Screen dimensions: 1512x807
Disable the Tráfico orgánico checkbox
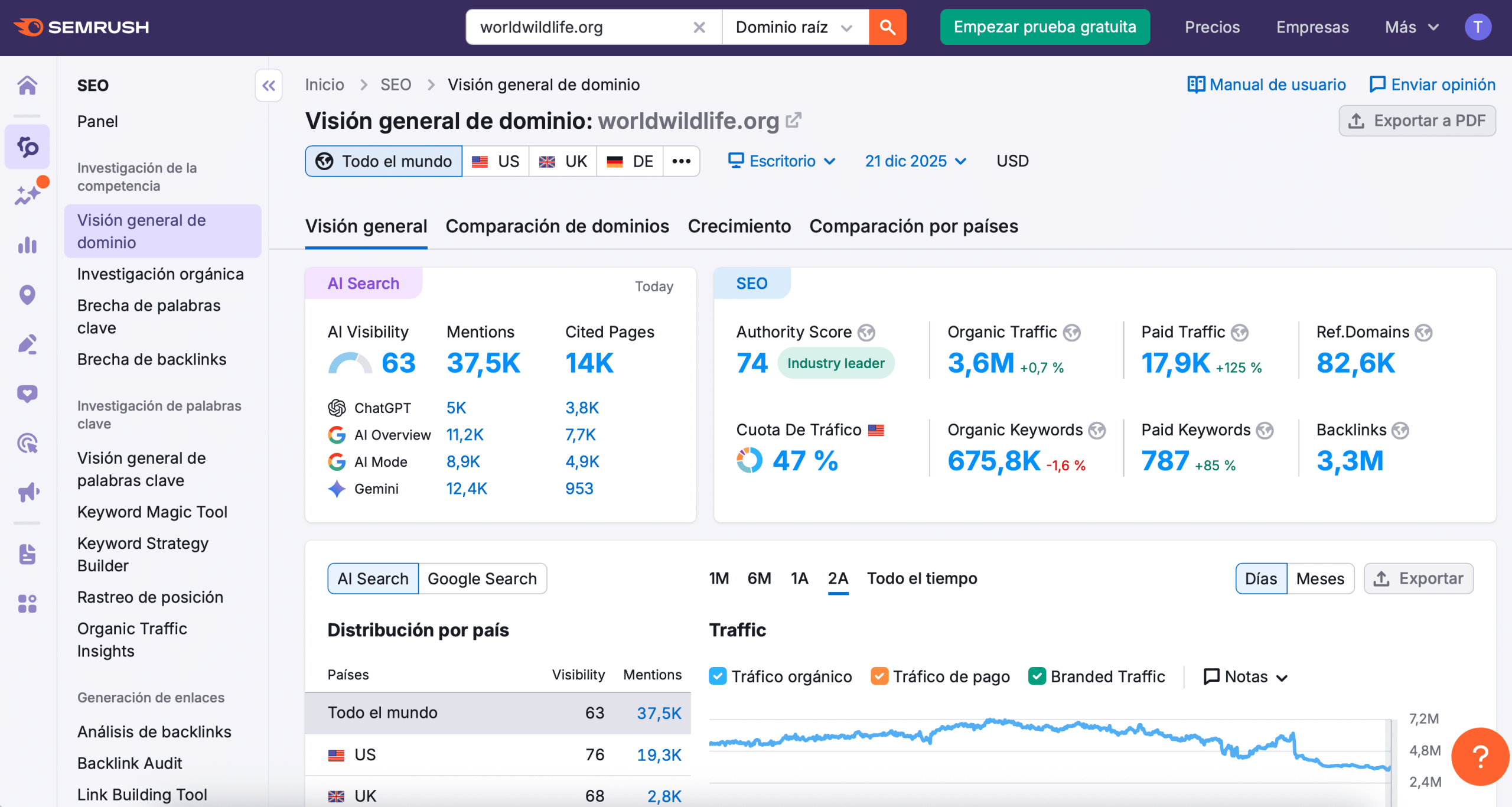tap(718, 676)
